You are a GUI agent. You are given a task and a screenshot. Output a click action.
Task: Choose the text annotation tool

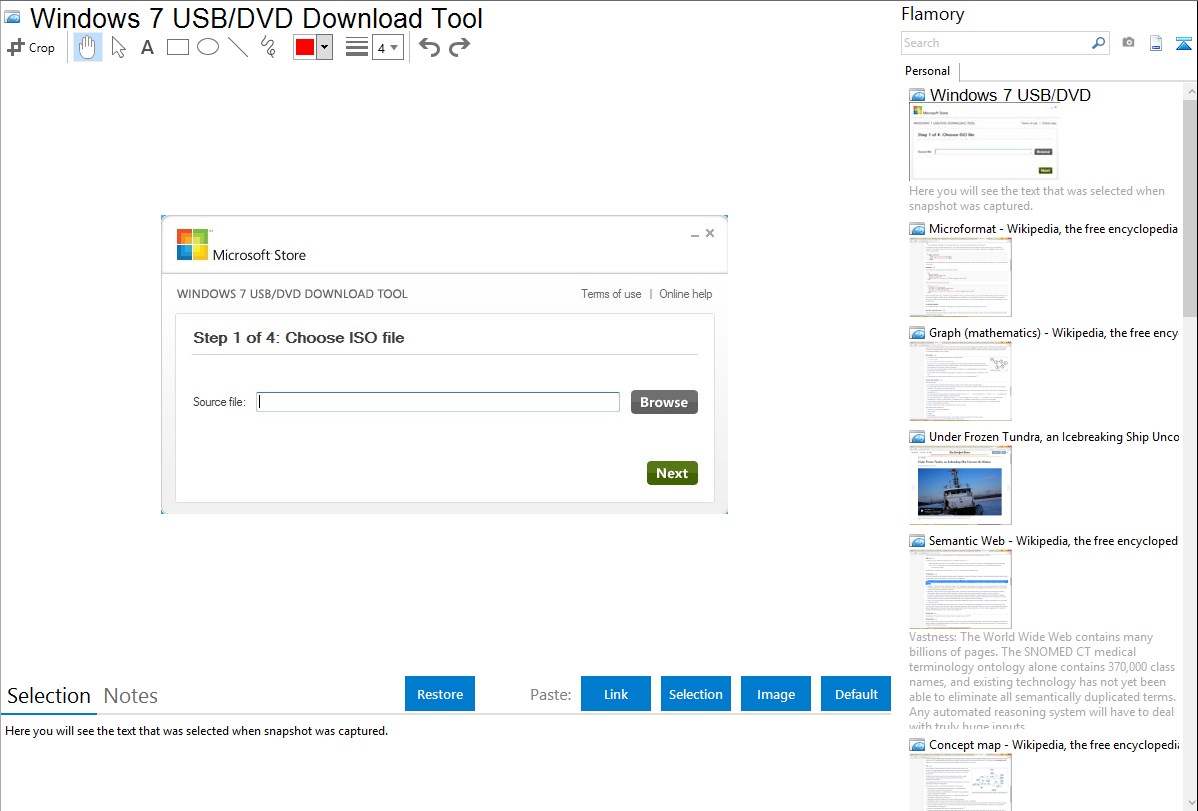(x=147, y=47)
